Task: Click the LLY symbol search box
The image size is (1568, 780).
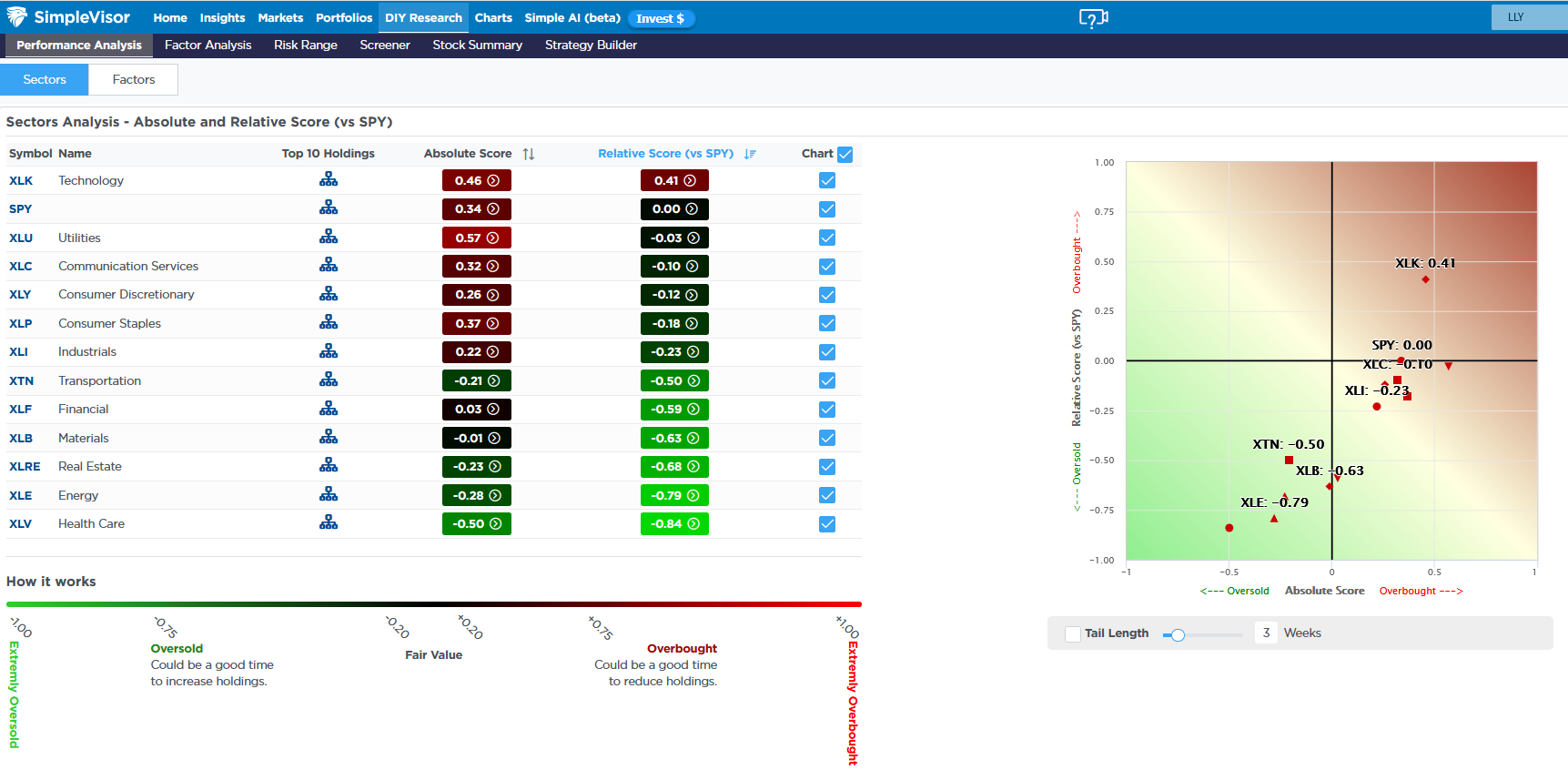Action: [x=1529, y=17]
